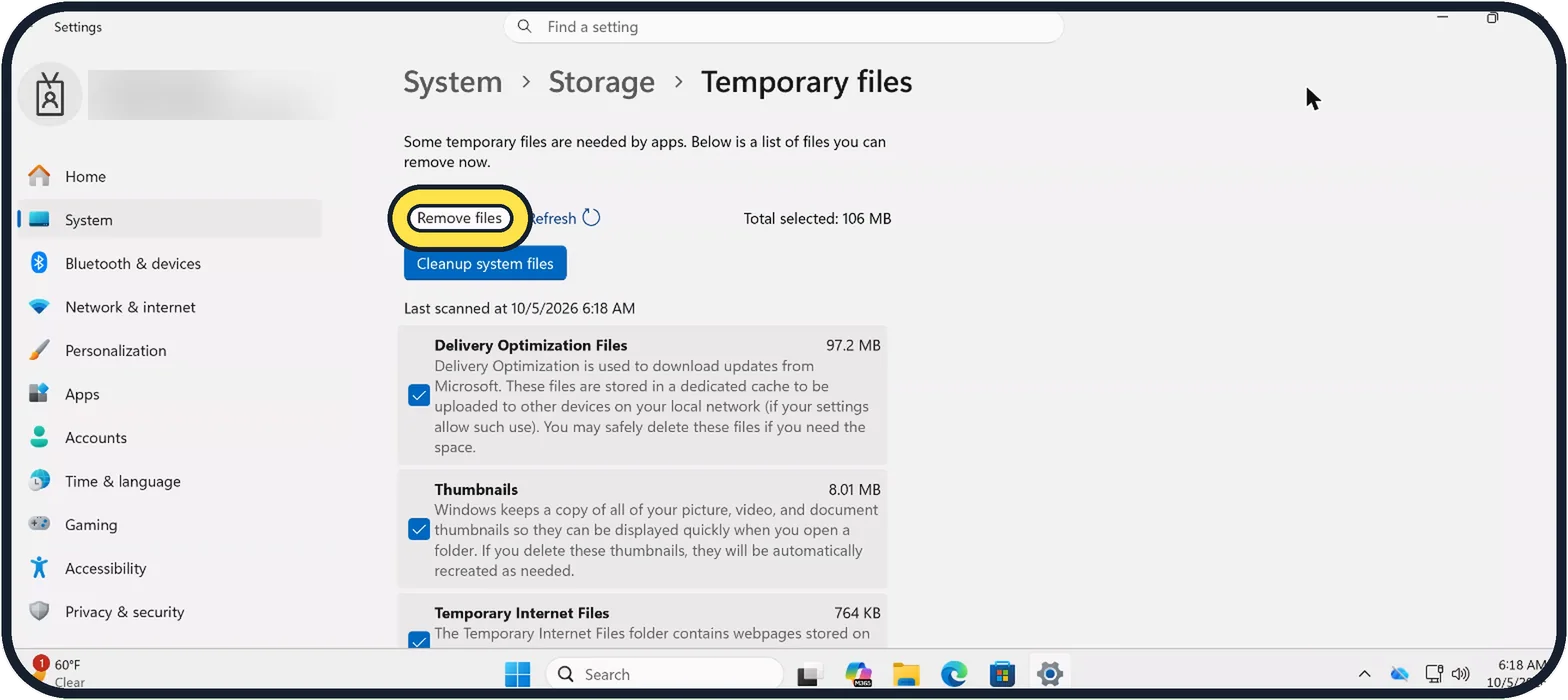
Task: Click the Apps icon in the sidebar
Action: pos(39,394)
